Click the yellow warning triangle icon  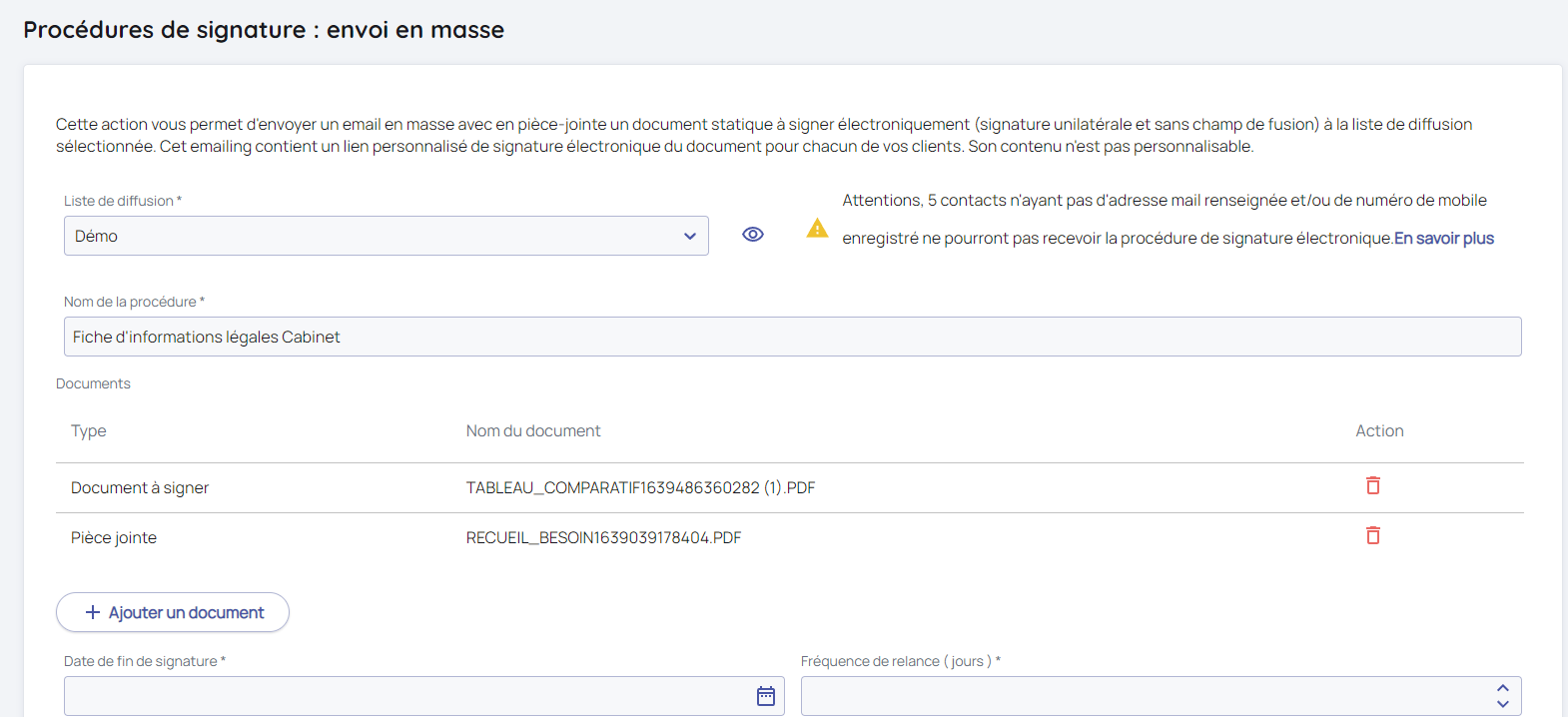tap(817, 229)
